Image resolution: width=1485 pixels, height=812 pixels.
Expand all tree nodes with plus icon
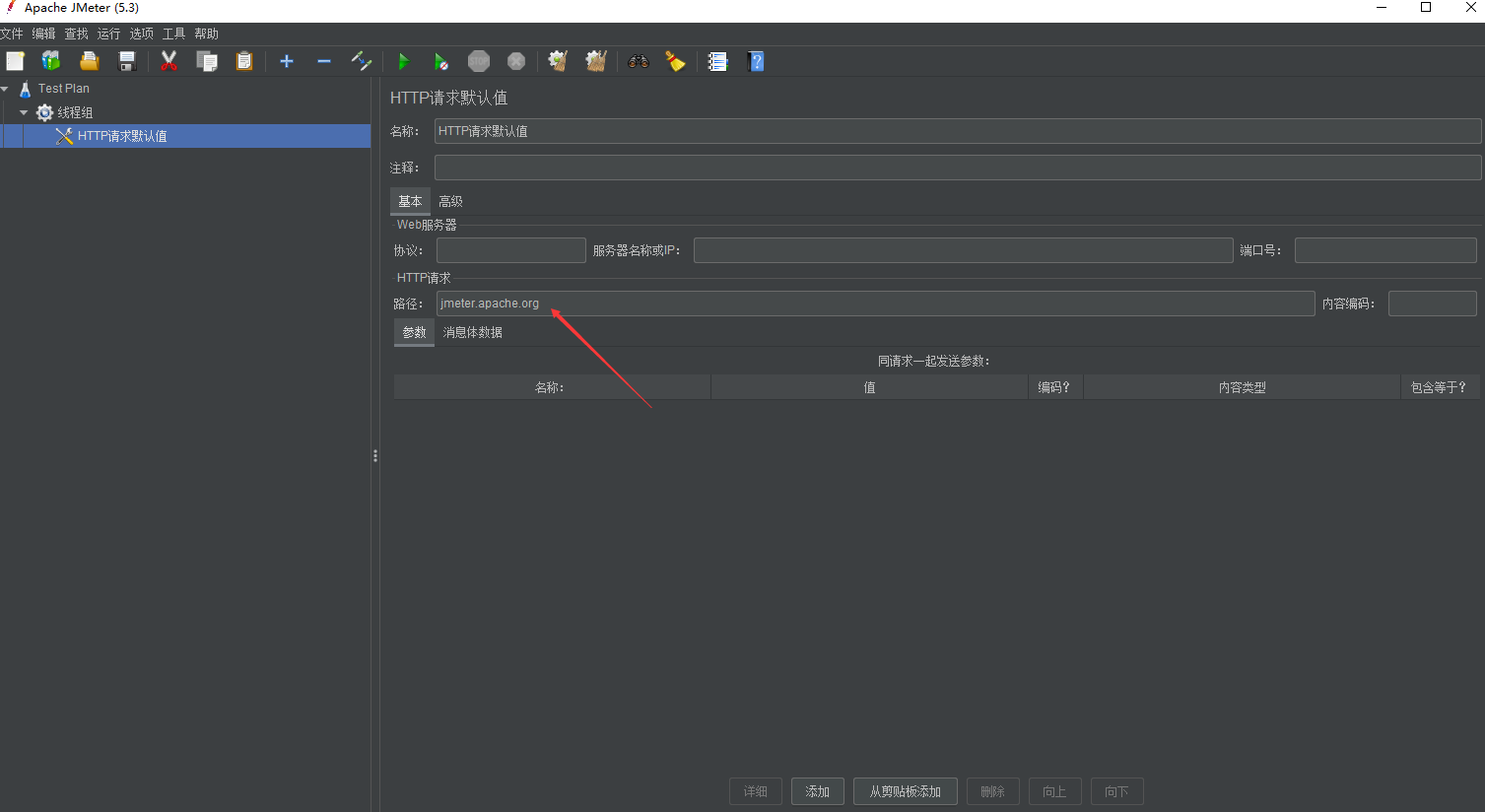click(287, 61)
